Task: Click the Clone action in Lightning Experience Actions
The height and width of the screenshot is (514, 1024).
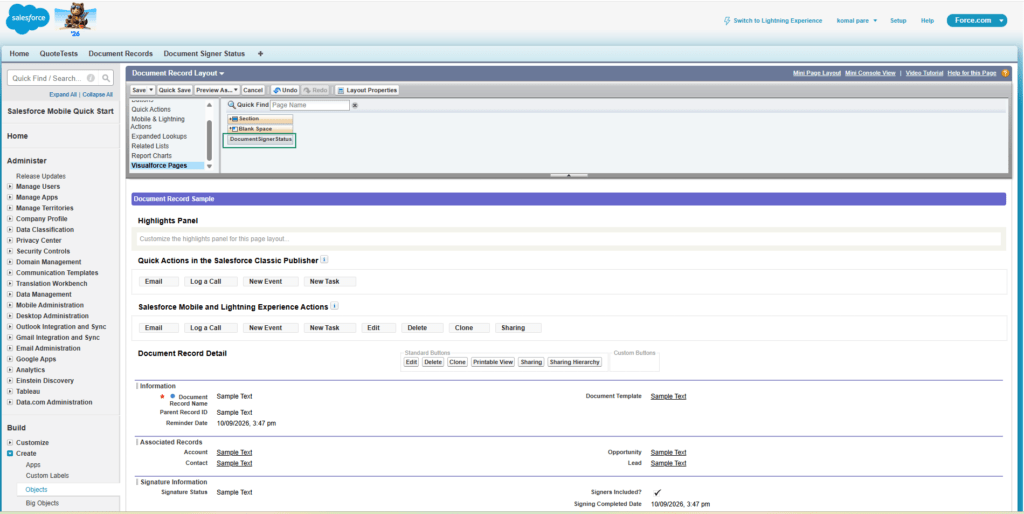Action: tap(469, 328)
